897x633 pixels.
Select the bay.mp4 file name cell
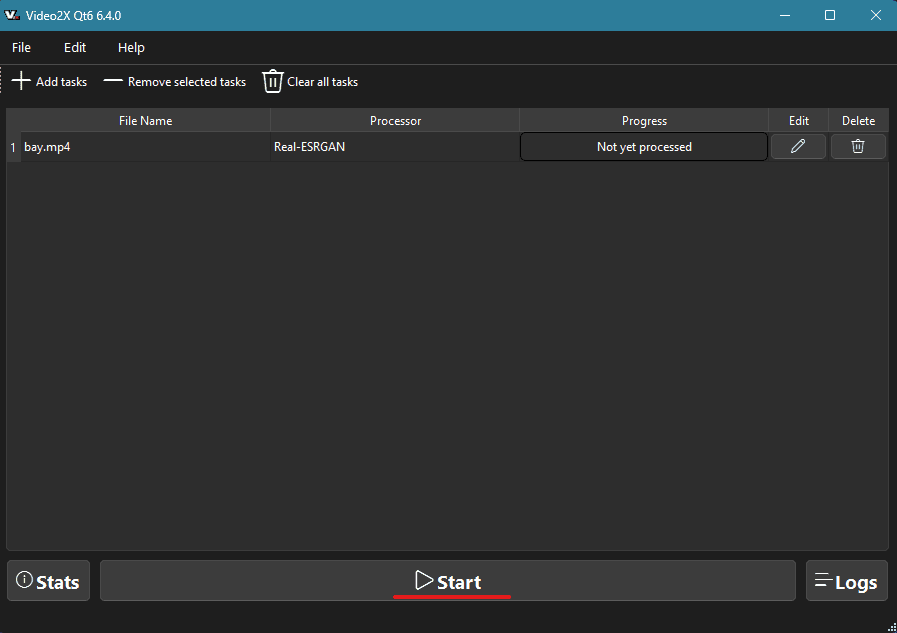point(145,147)
